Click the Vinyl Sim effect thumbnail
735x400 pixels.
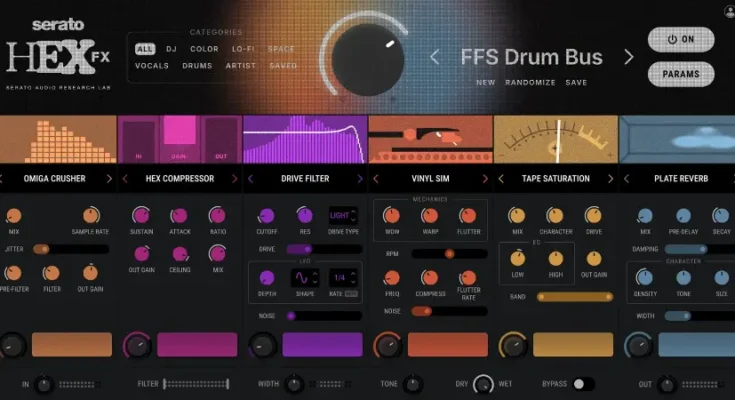point(430,139)
